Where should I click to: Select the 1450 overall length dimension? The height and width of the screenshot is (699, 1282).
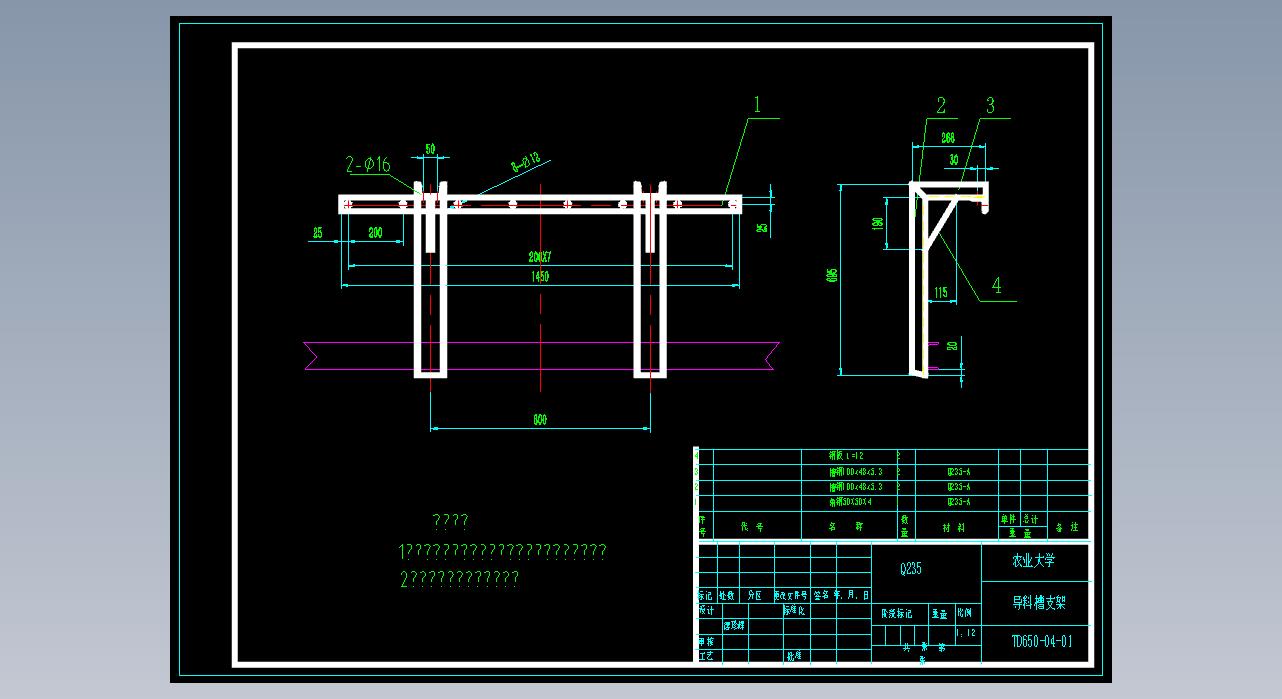click(540, 277)
